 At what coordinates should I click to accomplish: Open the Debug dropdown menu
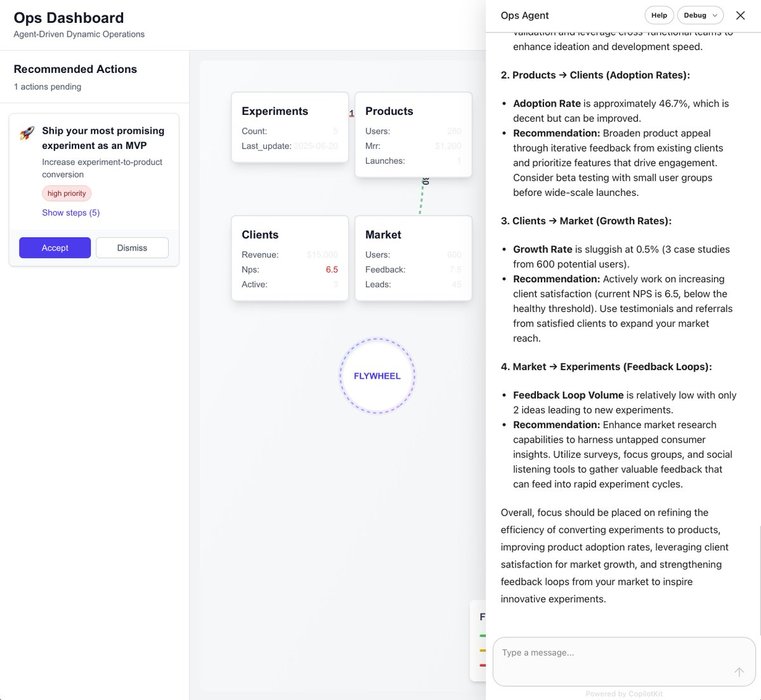pos(700,15)
